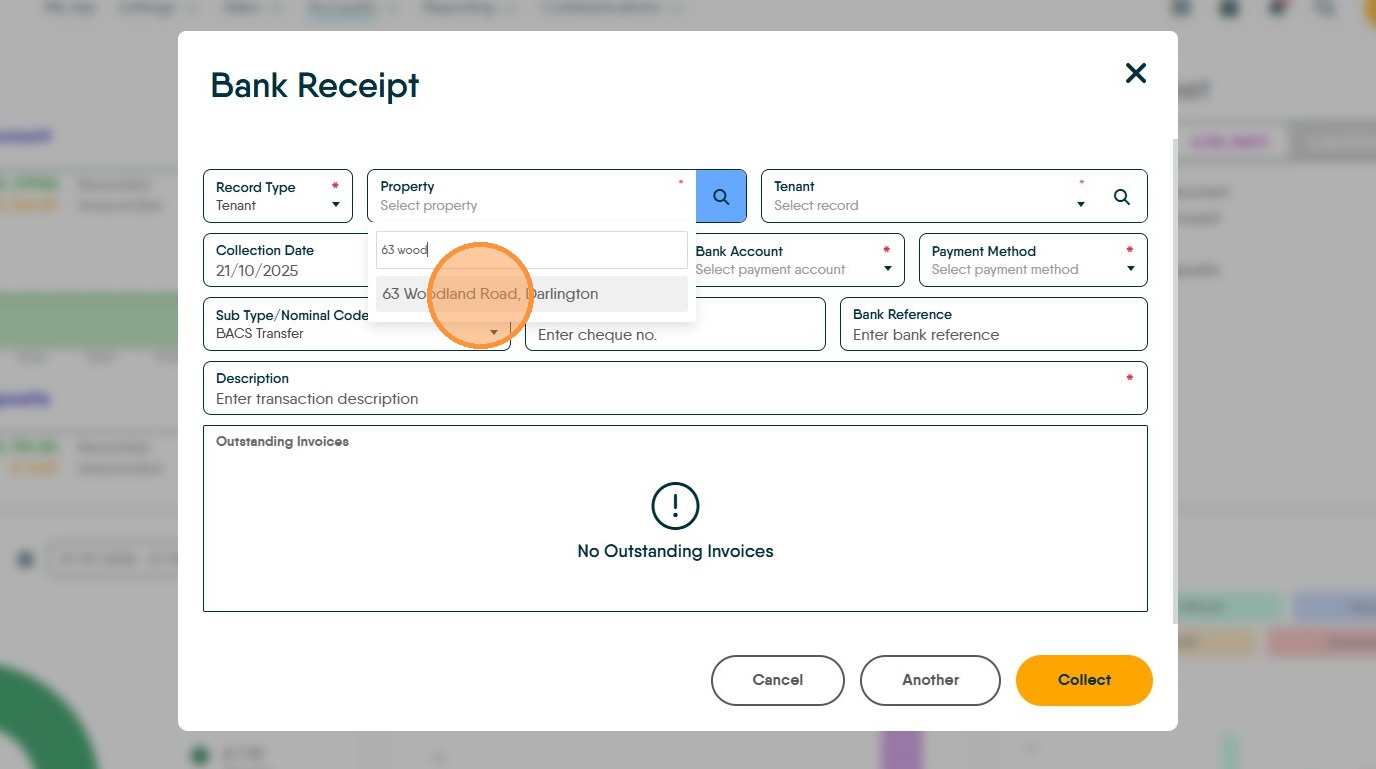Click the Another button
This screenshot has height=769, width=1376.
click(930, 680)
